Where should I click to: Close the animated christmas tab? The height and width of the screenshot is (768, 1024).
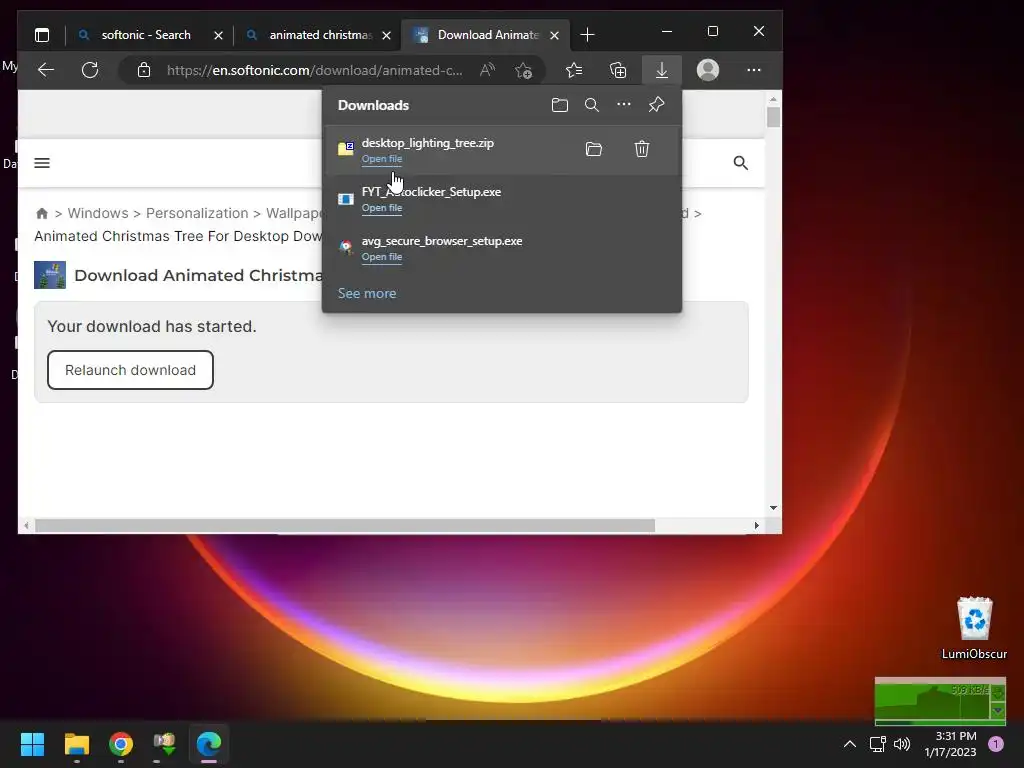click(x=387, y=35)
